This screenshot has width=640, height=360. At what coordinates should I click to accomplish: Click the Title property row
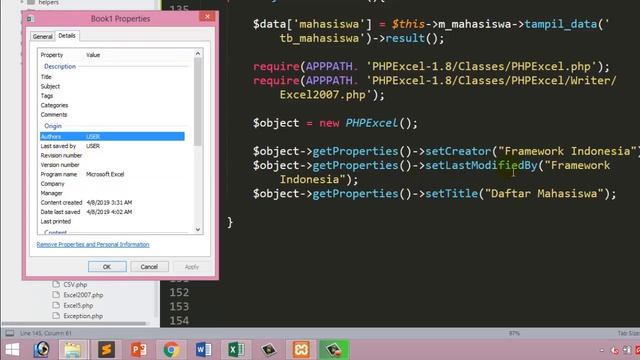112,77
